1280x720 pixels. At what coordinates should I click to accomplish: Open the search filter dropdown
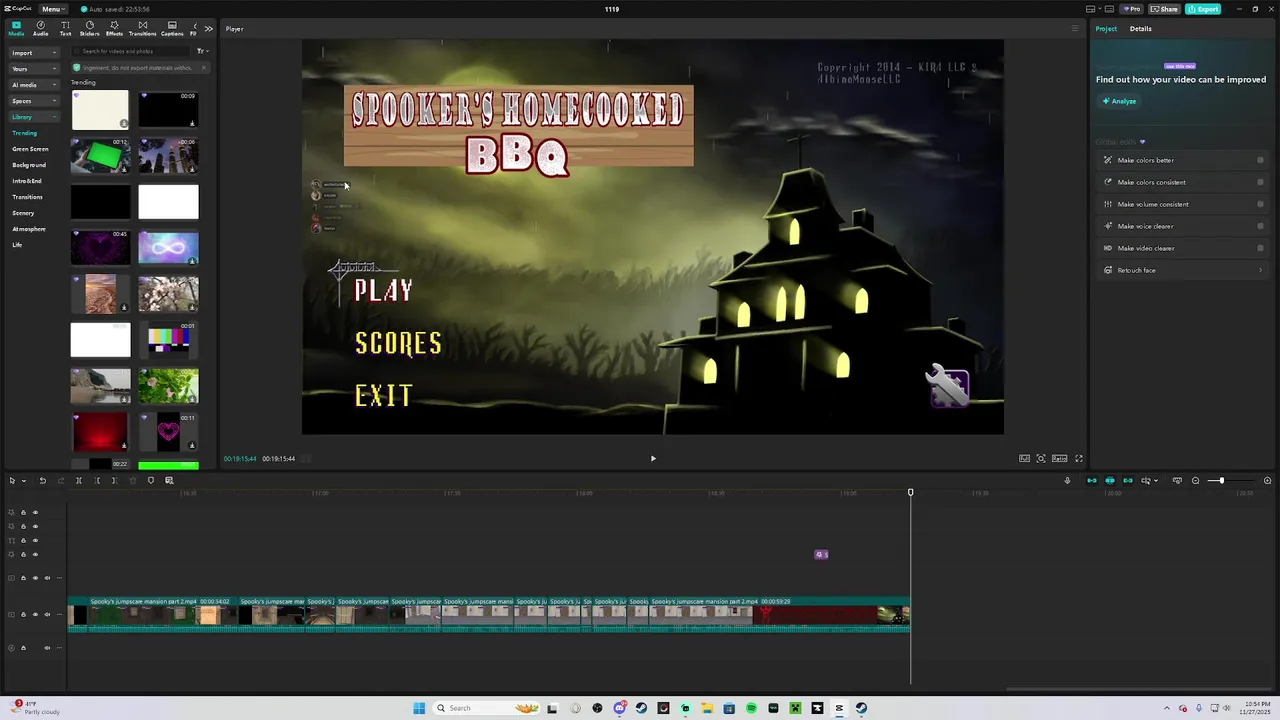coord(201,51)
